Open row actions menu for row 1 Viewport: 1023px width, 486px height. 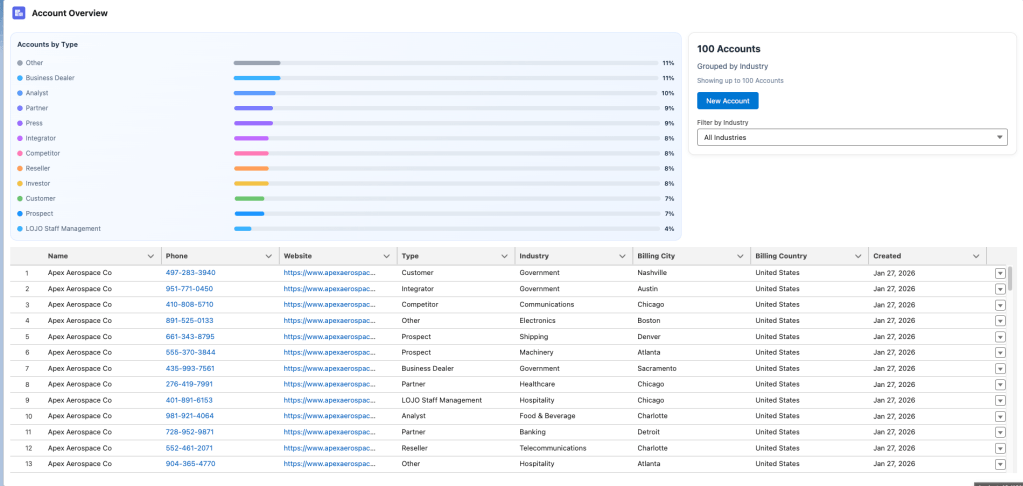pos(1000,273)
